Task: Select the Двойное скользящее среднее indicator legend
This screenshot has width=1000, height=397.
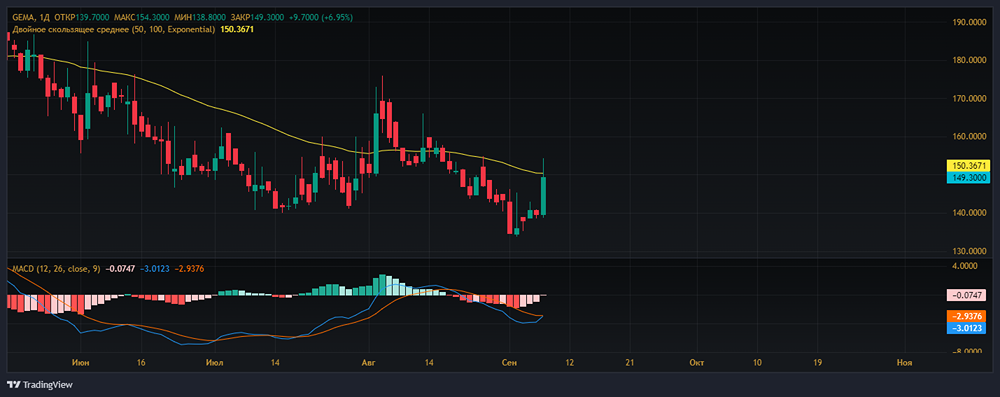Action: (114, 29)
